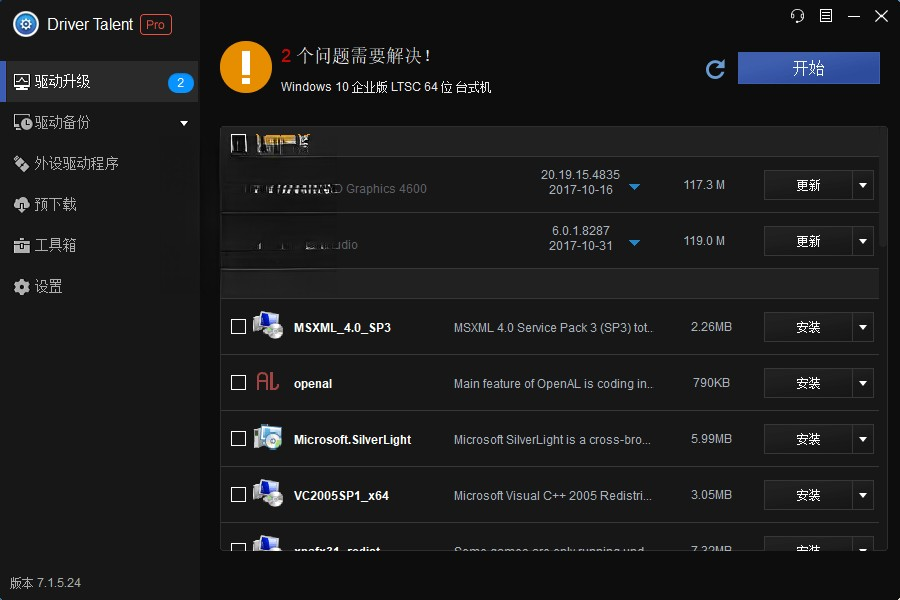Viewport: 900px width, 600px height.
Task: Click 安装 for Microsoft.SilverLight
Action: click(x=808, y=439)
